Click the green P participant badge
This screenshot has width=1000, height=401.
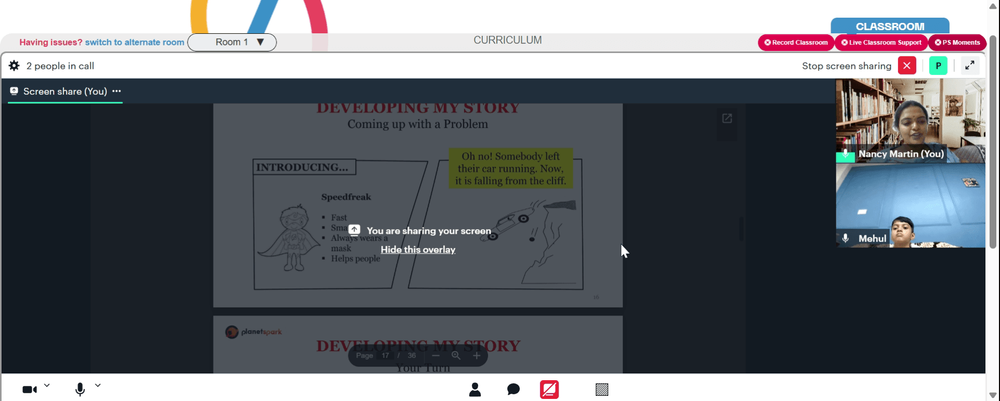[x=938, y=66]
